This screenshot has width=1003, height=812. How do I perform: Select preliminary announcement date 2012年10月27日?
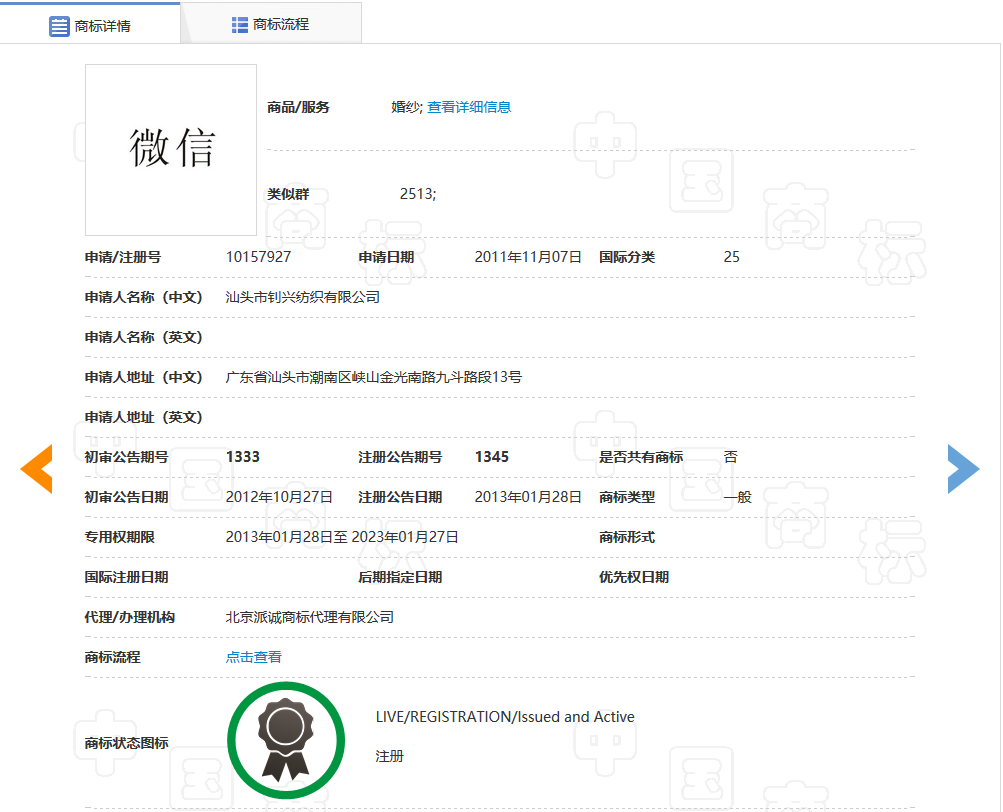tap(279, 497)
